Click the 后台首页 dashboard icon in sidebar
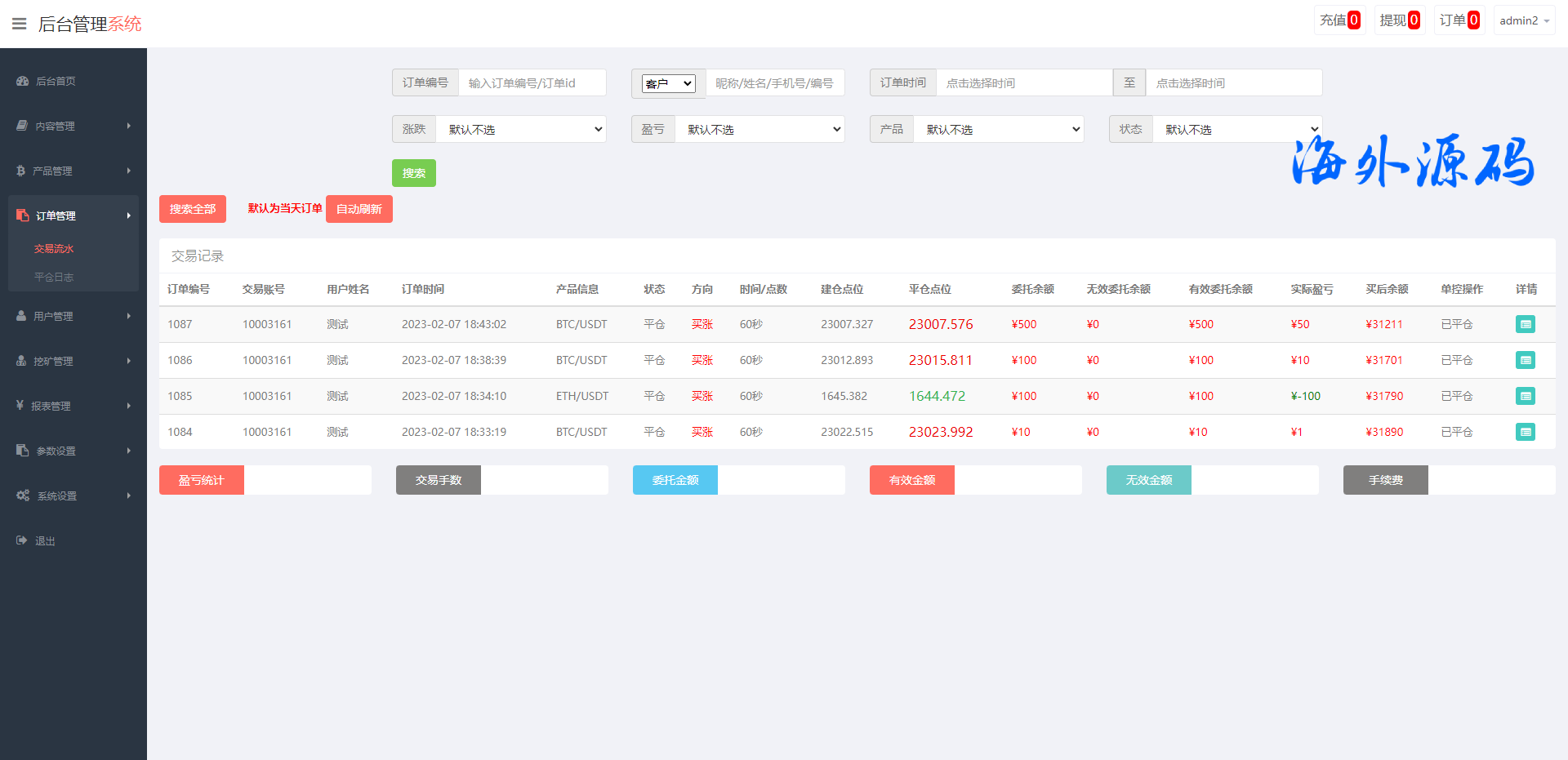 tap(23, 81)
